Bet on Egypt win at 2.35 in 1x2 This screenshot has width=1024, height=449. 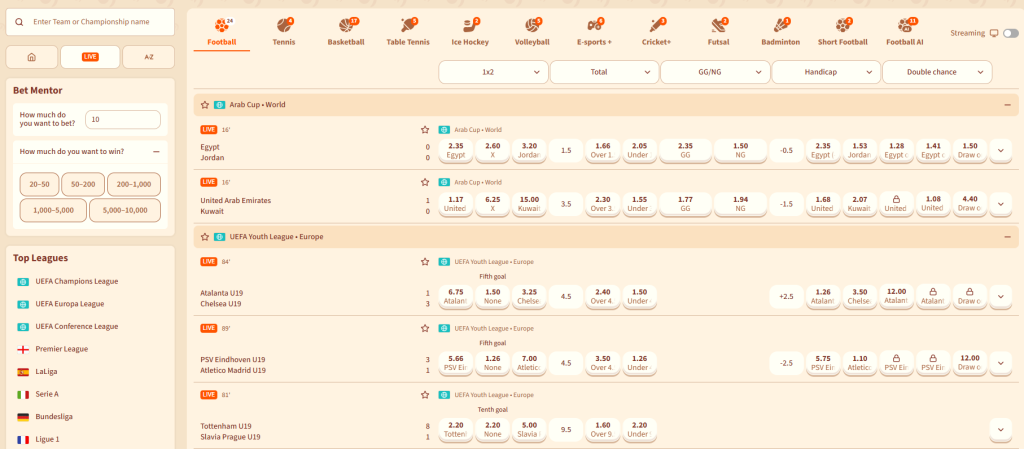click(x=456, y=151)
